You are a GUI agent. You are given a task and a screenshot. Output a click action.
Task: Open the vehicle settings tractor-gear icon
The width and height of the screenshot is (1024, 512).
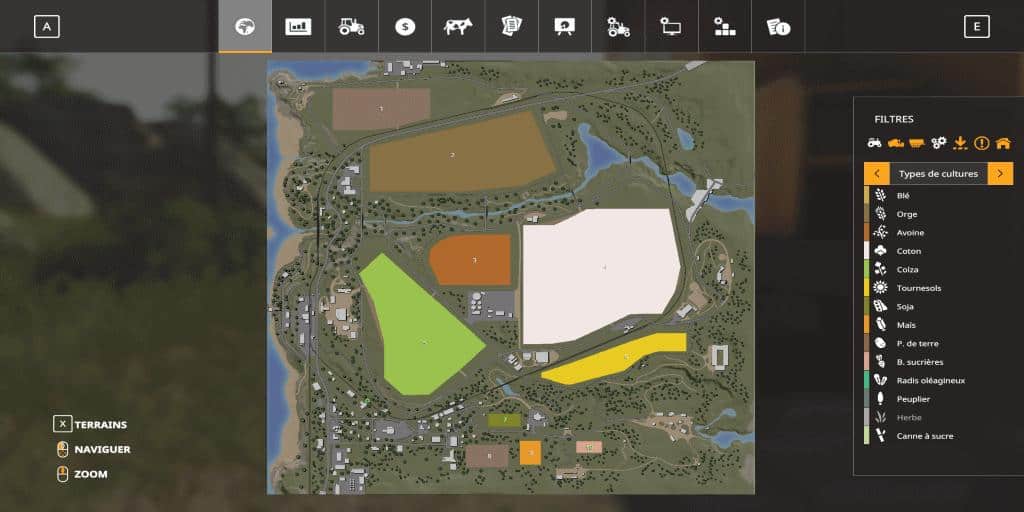point(619,27)
